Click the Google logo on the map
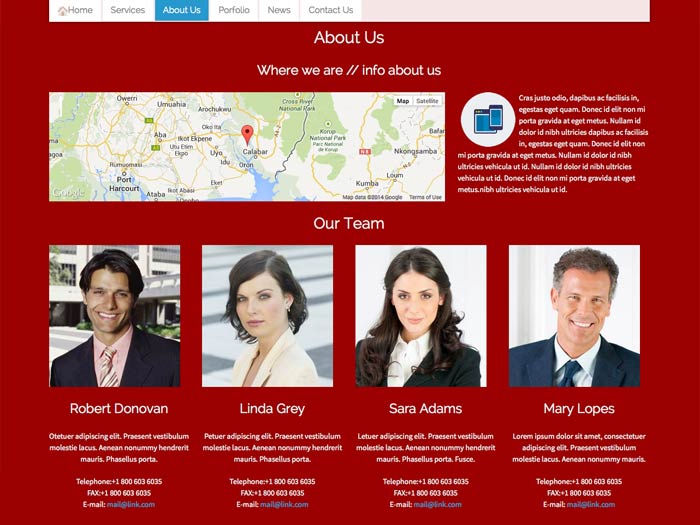 pyautogui.click(x=68, y=193)
